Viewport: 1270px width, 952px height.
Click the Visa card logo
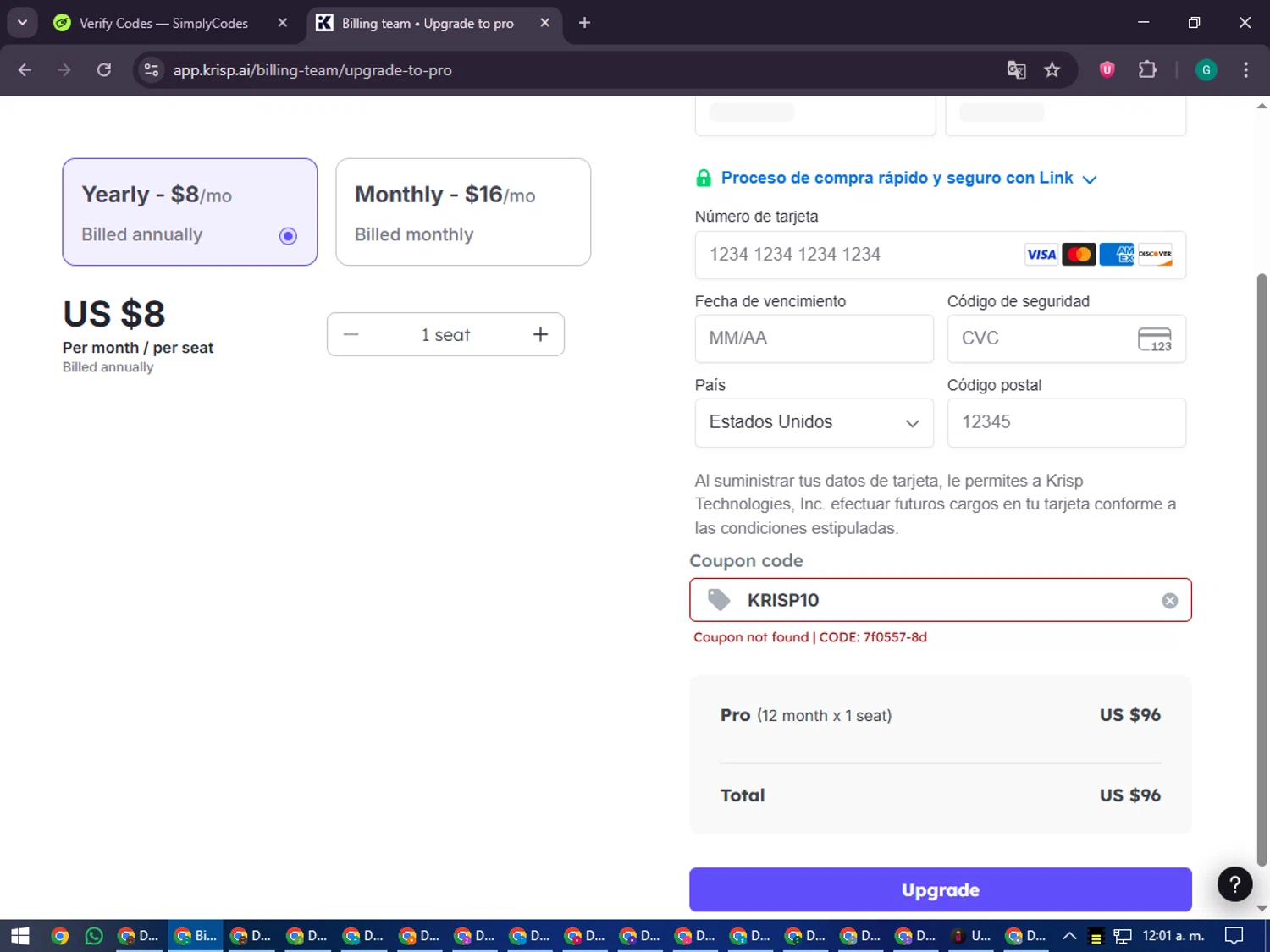tap(1041, 255)
